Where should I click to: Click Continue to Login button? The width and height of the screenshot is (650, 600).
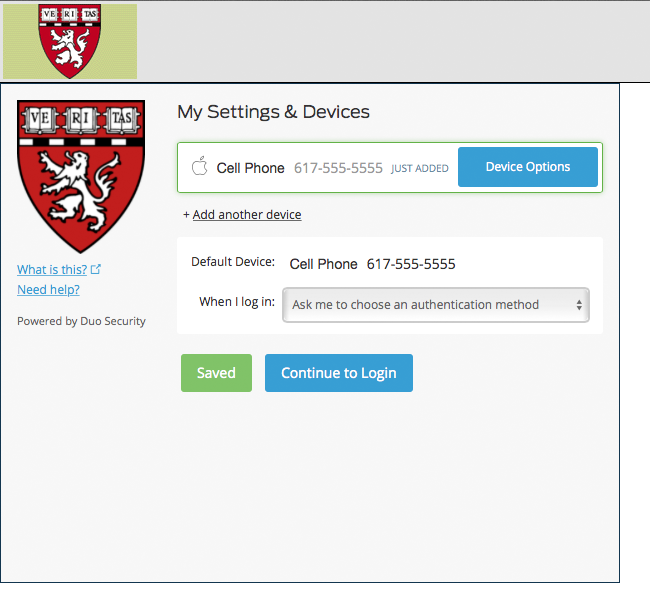click(x=339, y=373)
